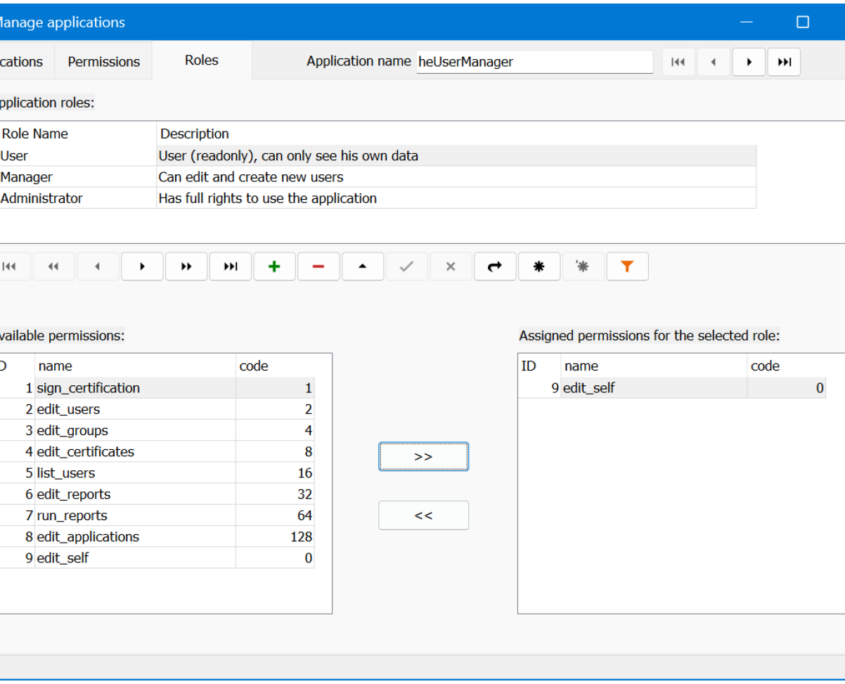
Task: Remove permission with the << button
Action: tap(424, 515)
